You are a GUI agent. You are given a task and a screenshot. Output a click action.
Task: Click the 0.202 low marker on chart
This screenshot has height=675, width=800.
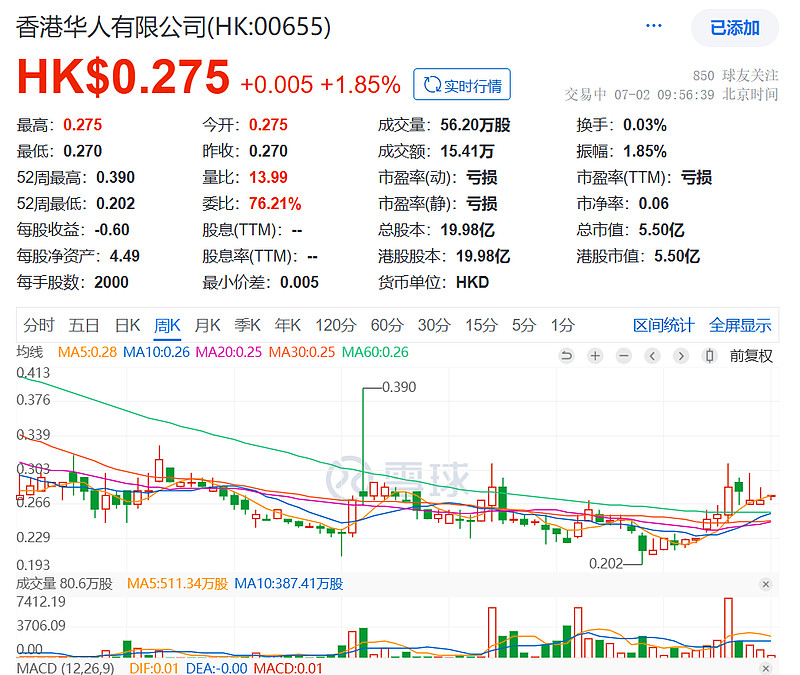[606, 564]
